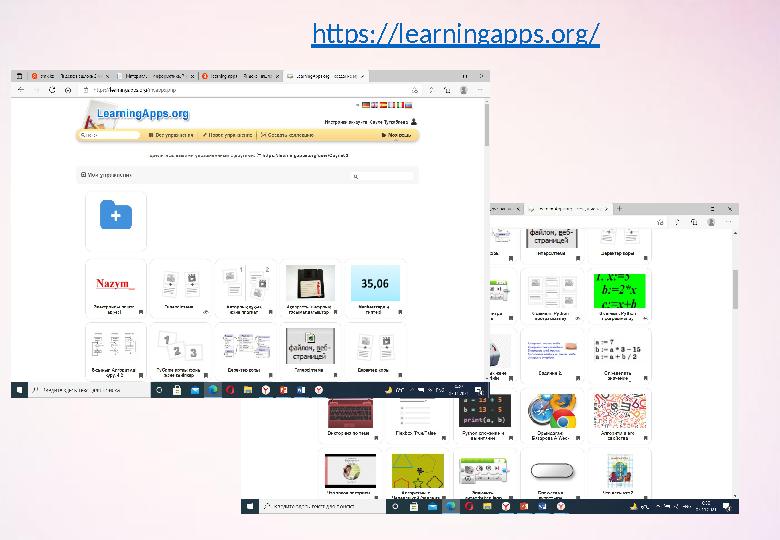Click the favorites star in back browser toolbar
Screen dimensions: 780x540
(x=660, y=222)
